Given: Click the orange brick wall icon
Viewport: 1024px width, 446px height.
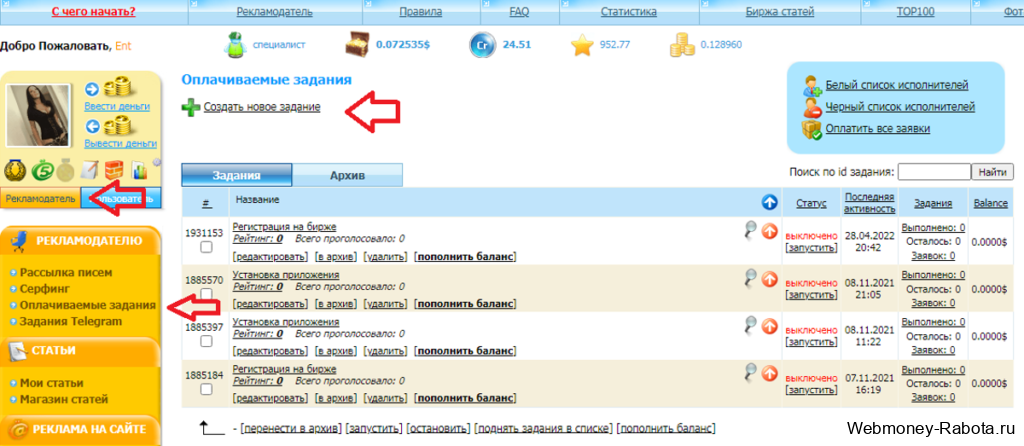Looking at the screenshot, I should pyautogui.click(x=114, y=171).
